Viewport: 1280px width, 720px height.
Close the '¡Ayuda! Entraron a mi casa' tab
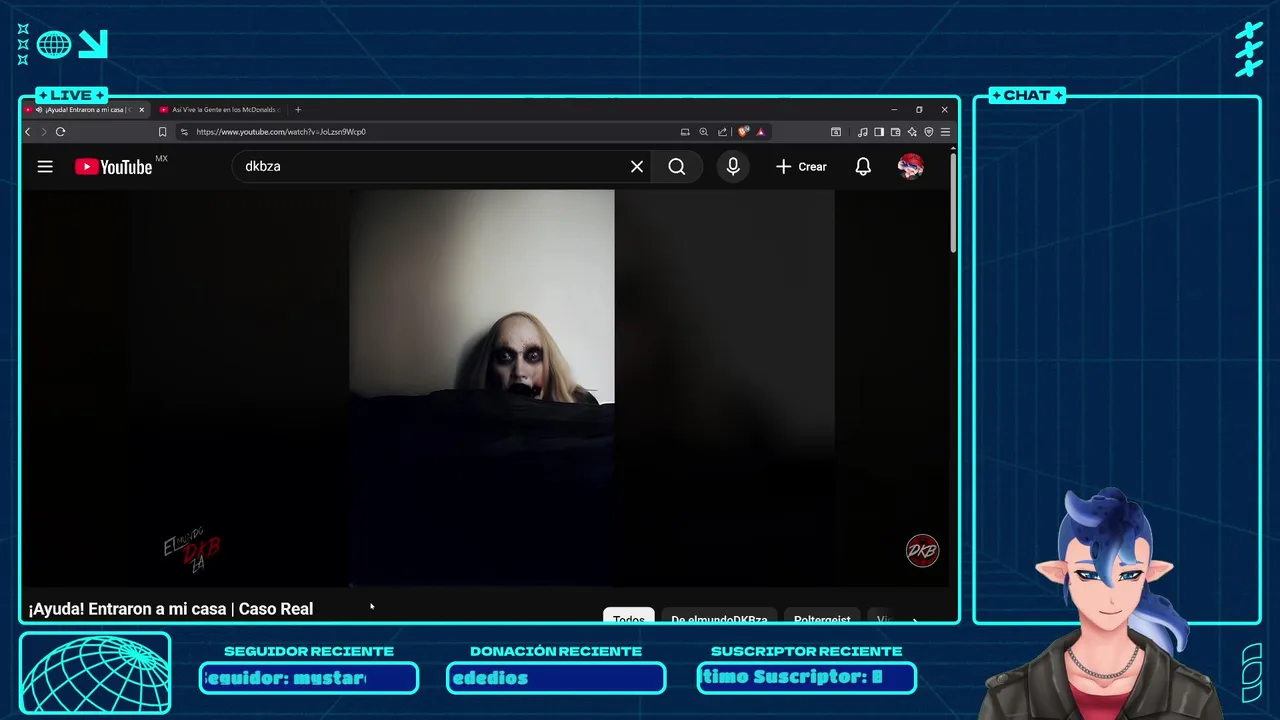coord(142,110)
